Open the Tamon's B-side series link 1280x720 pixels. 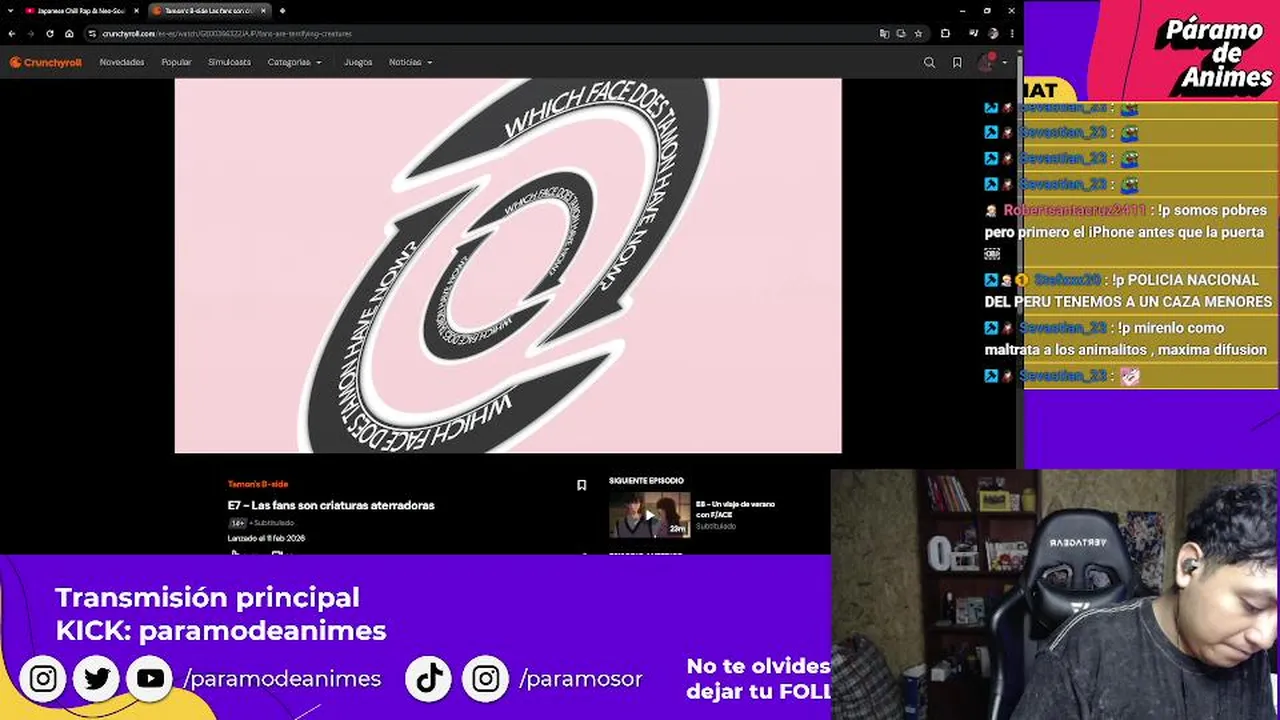(x=258, y=484)
